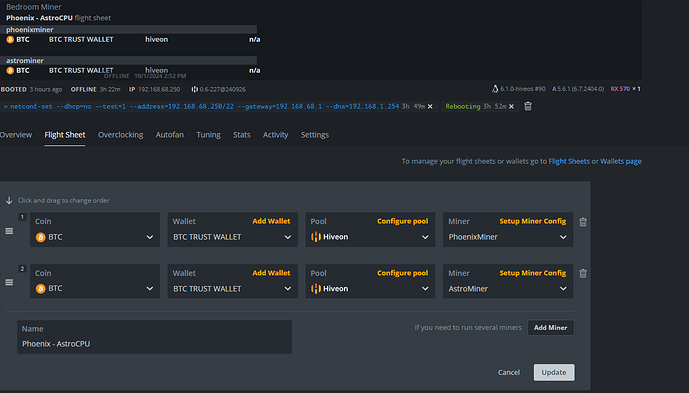The image size is (689, 393).
Task: Open the Hiveon Pool dropdown in row 2
Action: point(370,288)
